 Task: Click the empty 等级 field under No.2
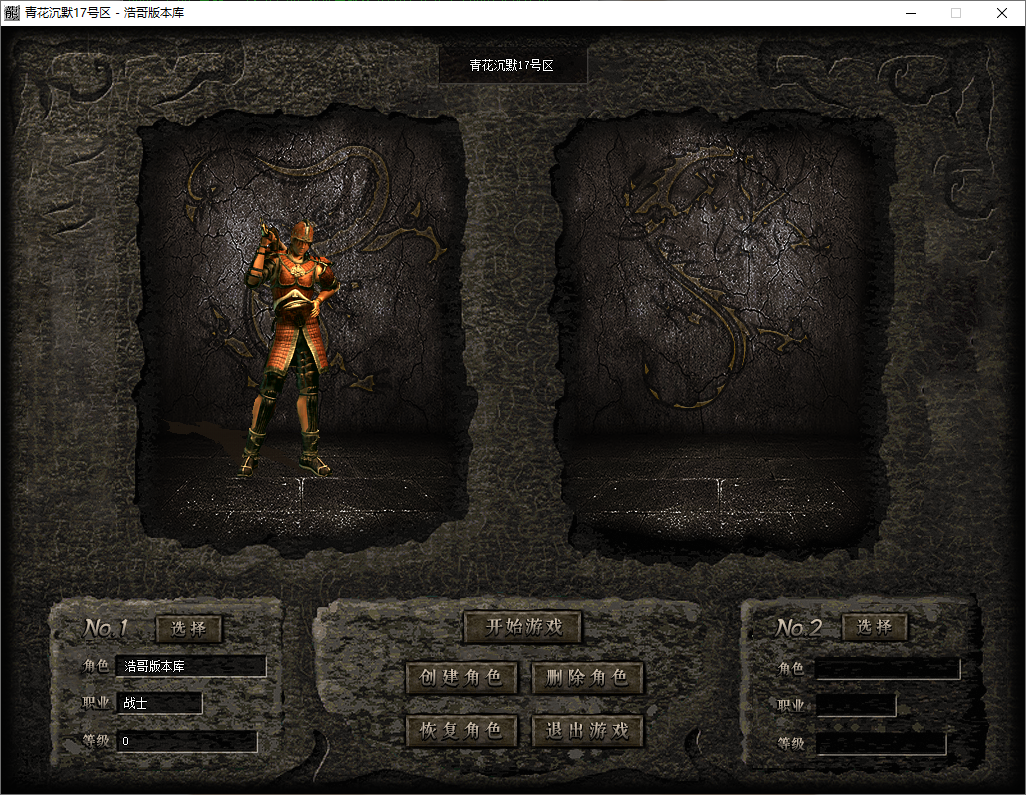(x=881, y=744)
